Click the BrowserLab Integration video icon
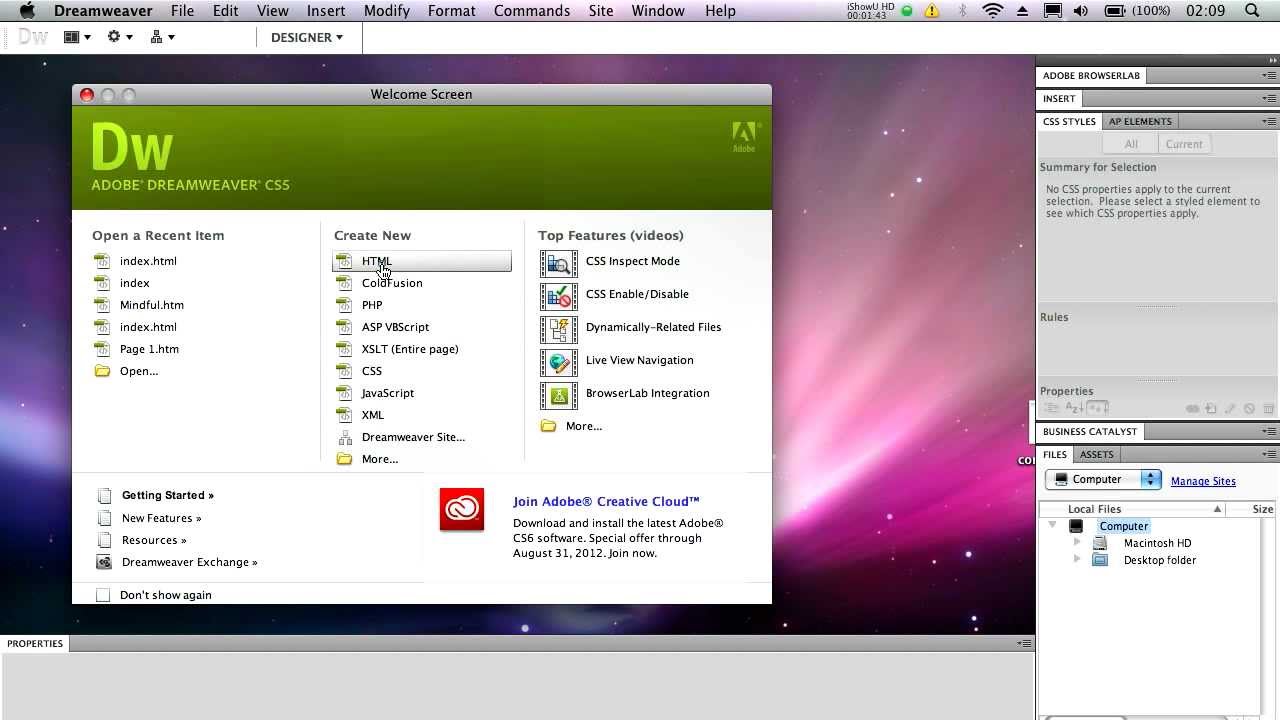1280x720 pixels. [x=559, y=395]
